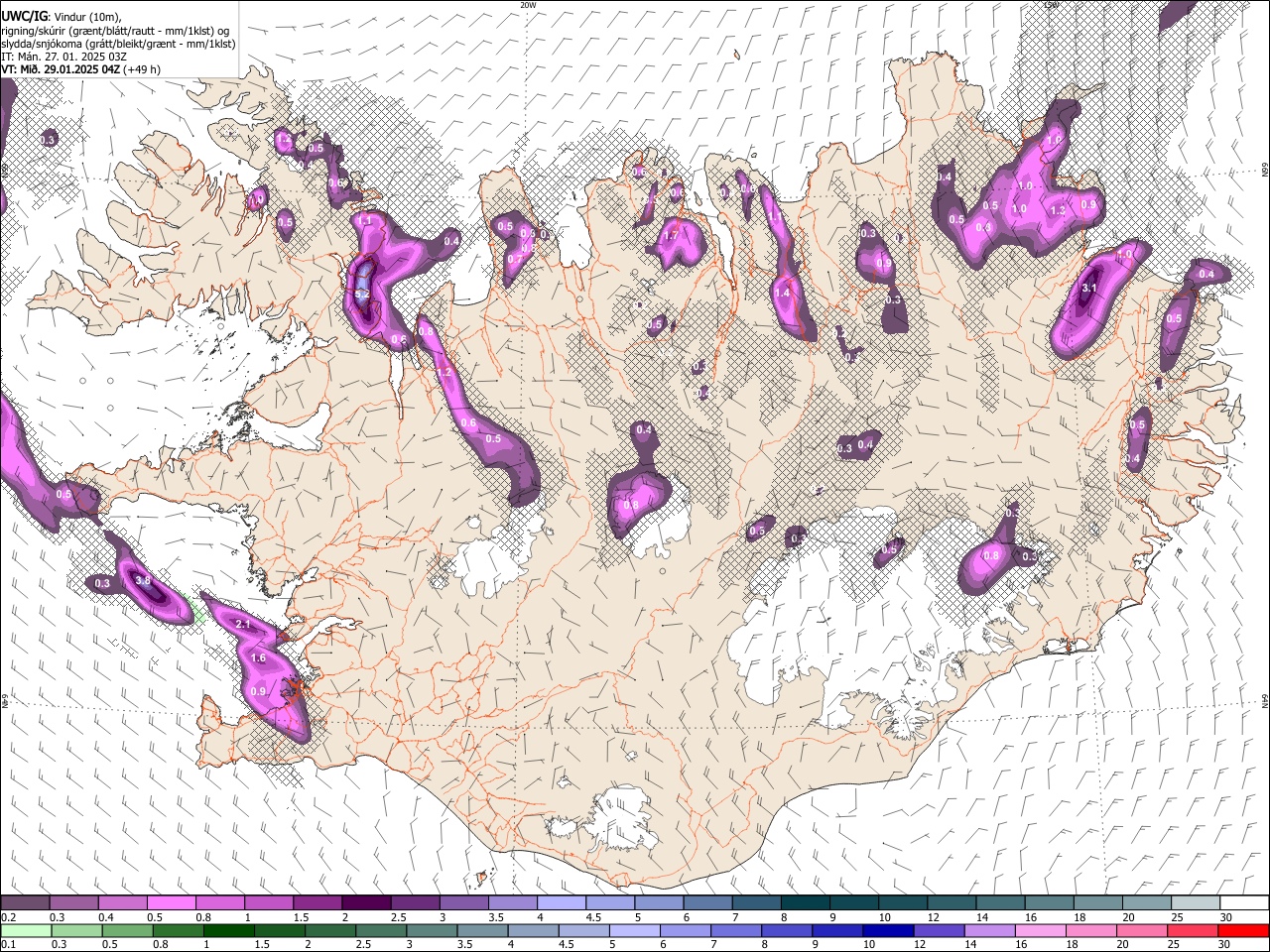Select the 2.1 value in the southwest
Viewport: 1270px width, 952px height.
pyautogui.click(x=243, y=624)
